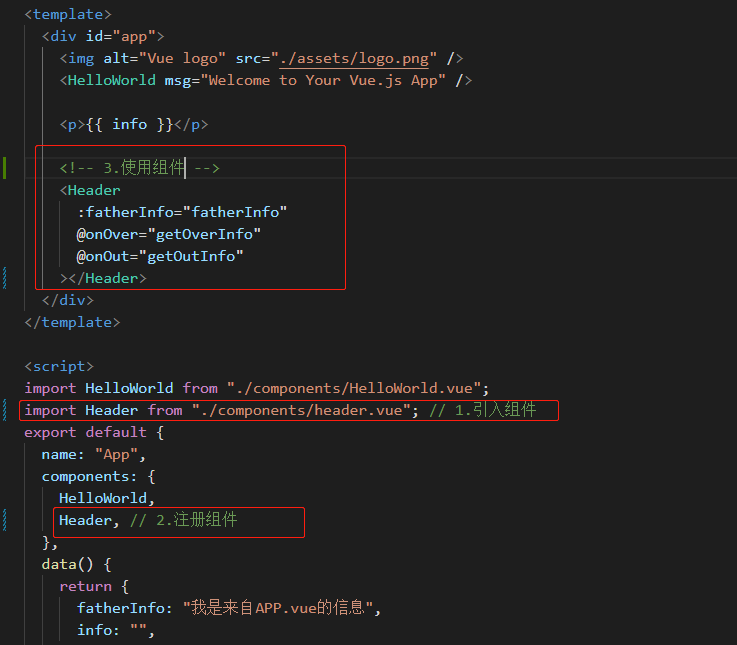Click the data() { method line
Viewport: 737px width, 645px height.
point(77,565)
